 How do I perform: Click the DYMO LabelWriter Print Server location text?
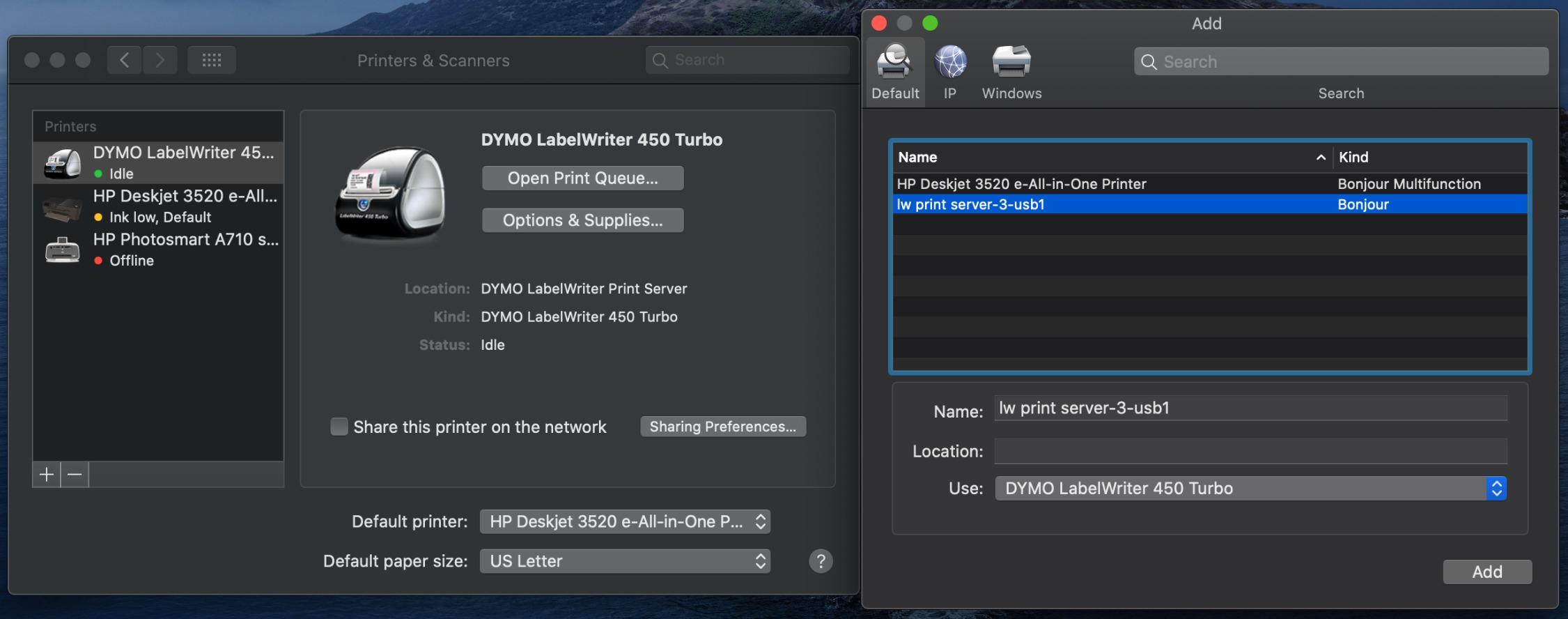tap(584, 289)
